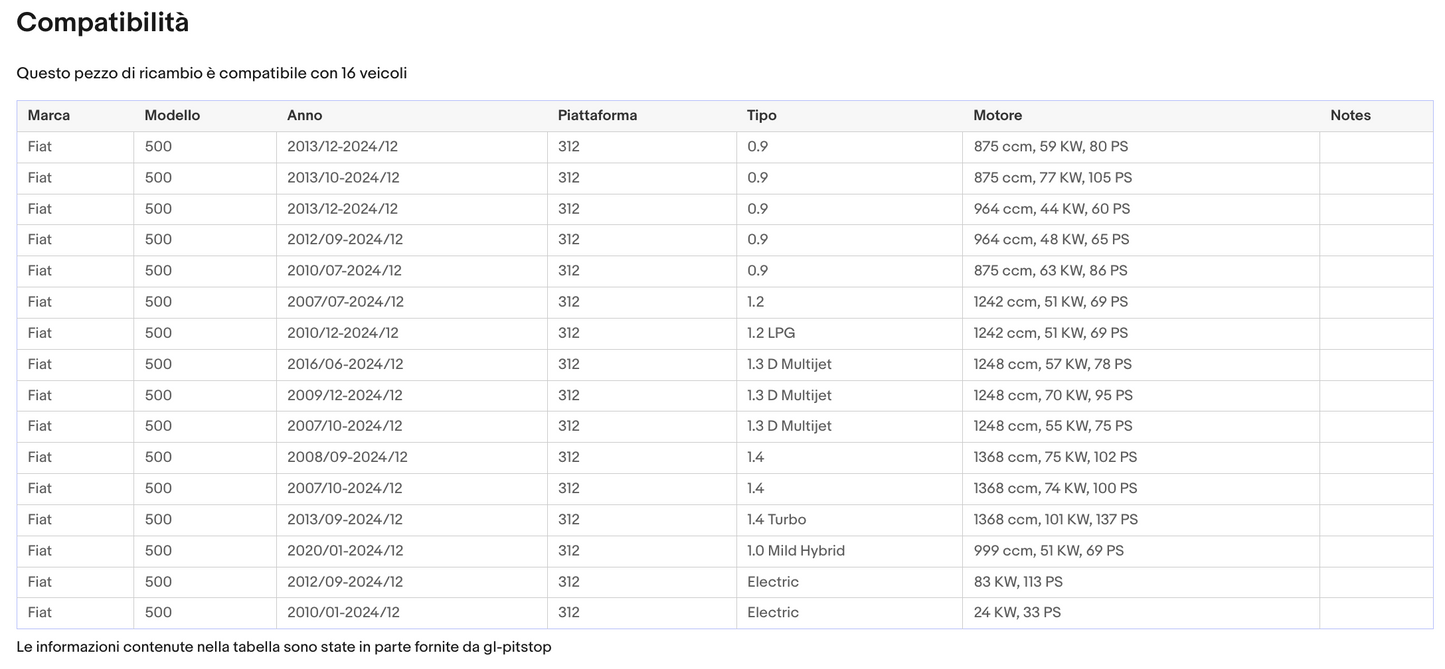Click the Tipo column header
This screenshot has width=1445, height=669.
pos(761,115)
